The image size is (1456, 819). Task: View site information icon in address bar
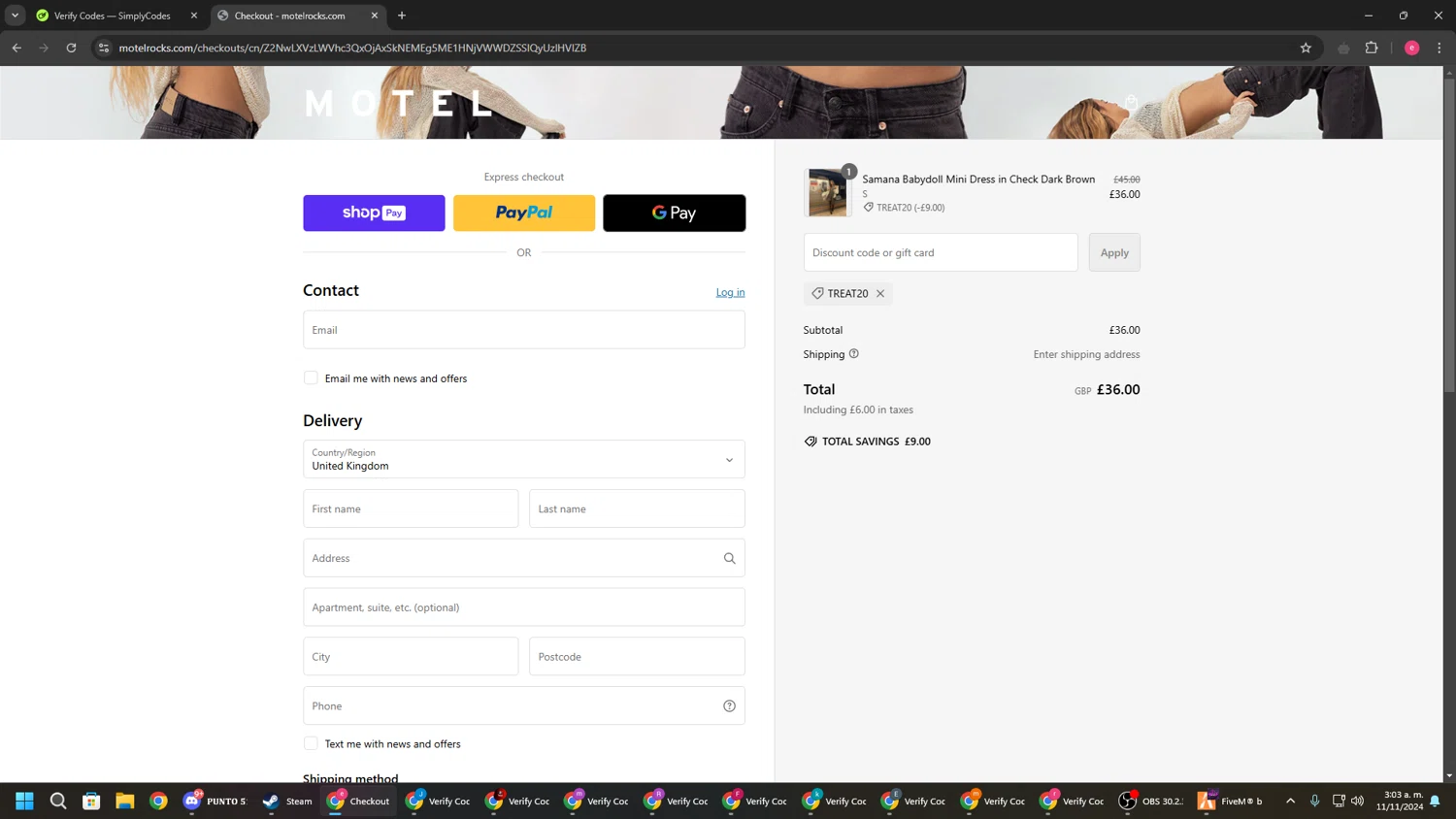pos(104,48)
